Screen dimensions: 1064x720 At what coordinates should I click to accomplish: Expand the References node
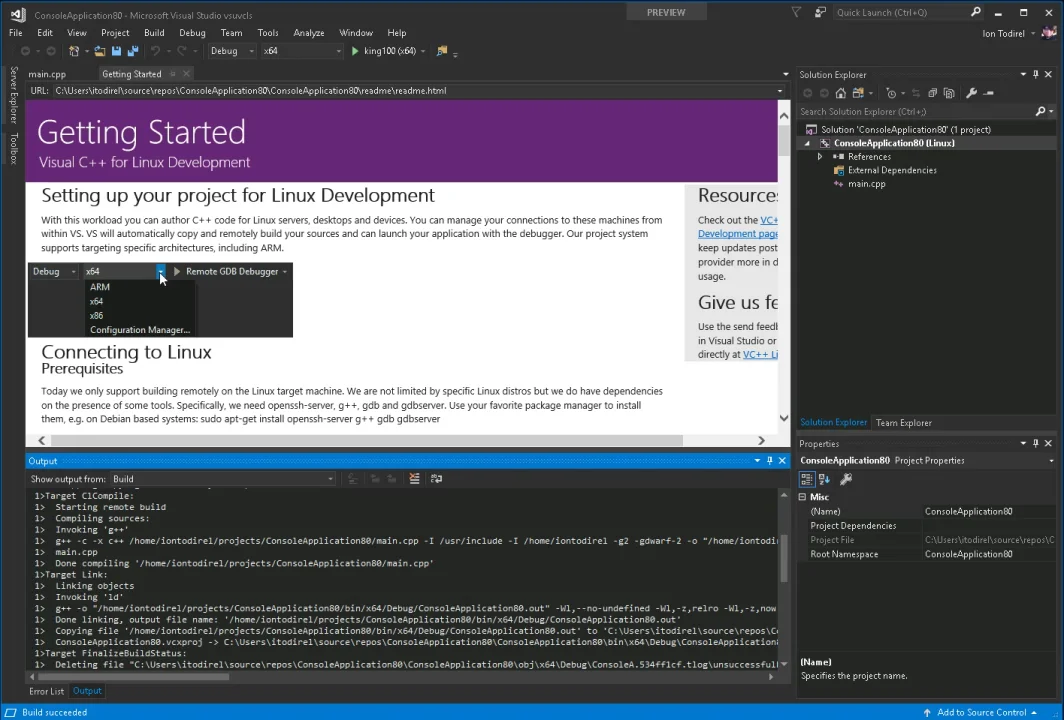tap(820, 157)
